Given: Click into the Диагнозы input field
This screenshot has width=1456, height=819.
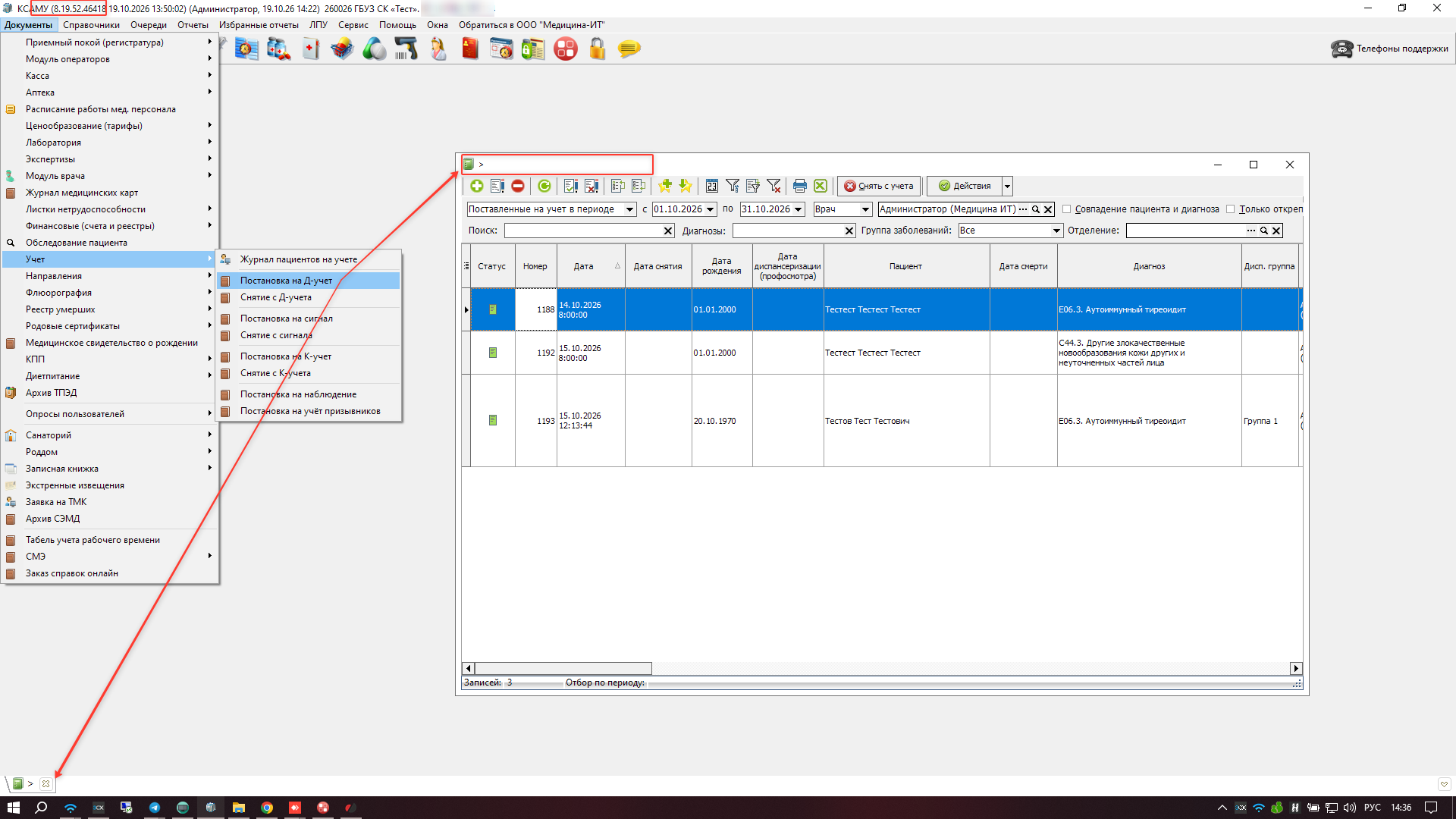Looking at the screenshot, I should (x=789, y=231).
